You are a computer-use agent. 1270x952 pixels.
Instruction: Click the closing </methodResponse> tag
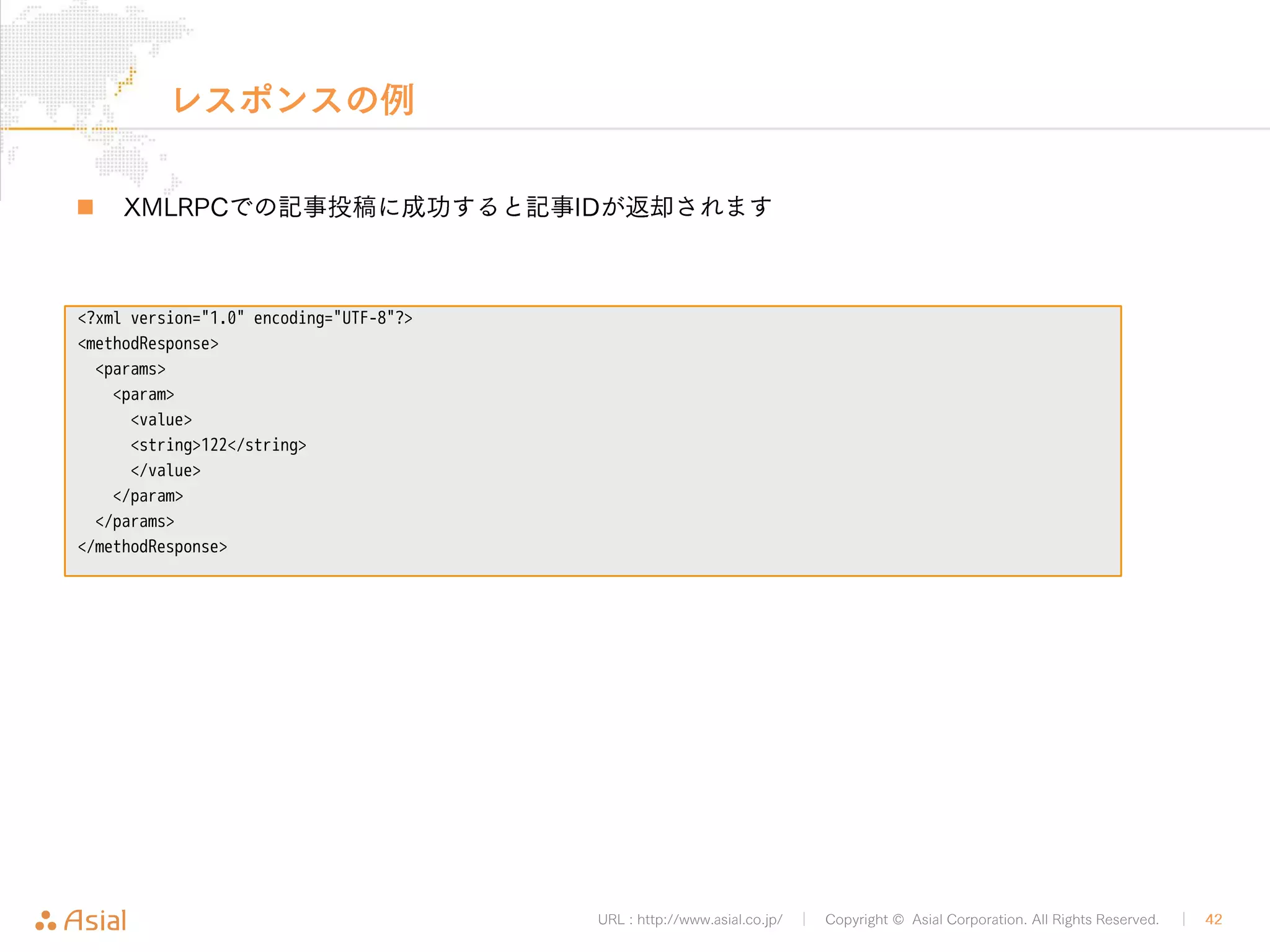click(x=153, y=547)
